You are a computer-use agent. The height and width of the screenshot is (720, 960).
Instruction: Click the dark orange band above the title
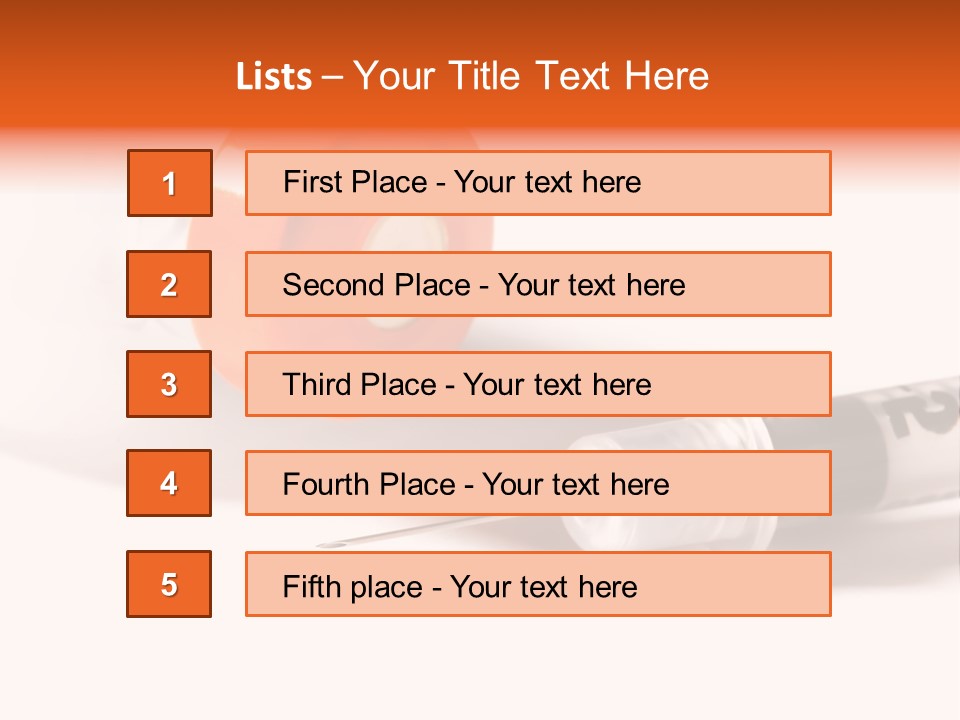tap(480, 22)
